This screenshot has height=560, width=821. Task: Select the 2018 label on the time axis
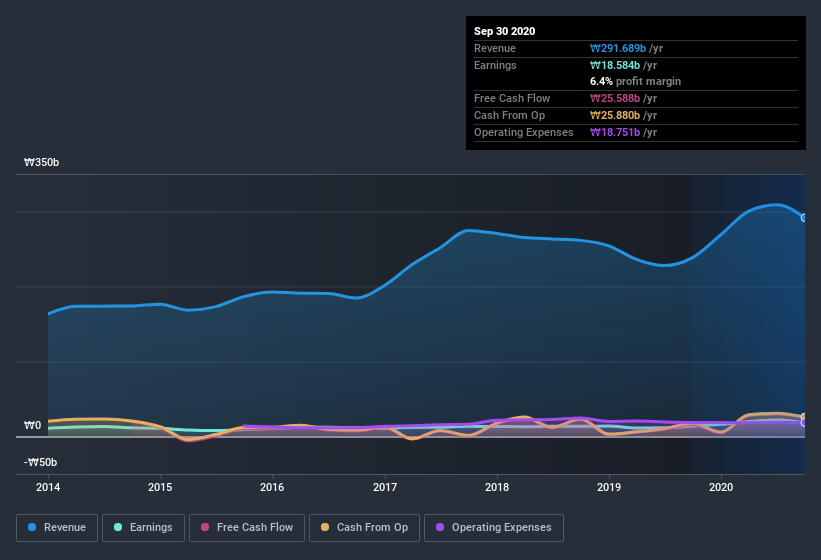tap(497, 487)
